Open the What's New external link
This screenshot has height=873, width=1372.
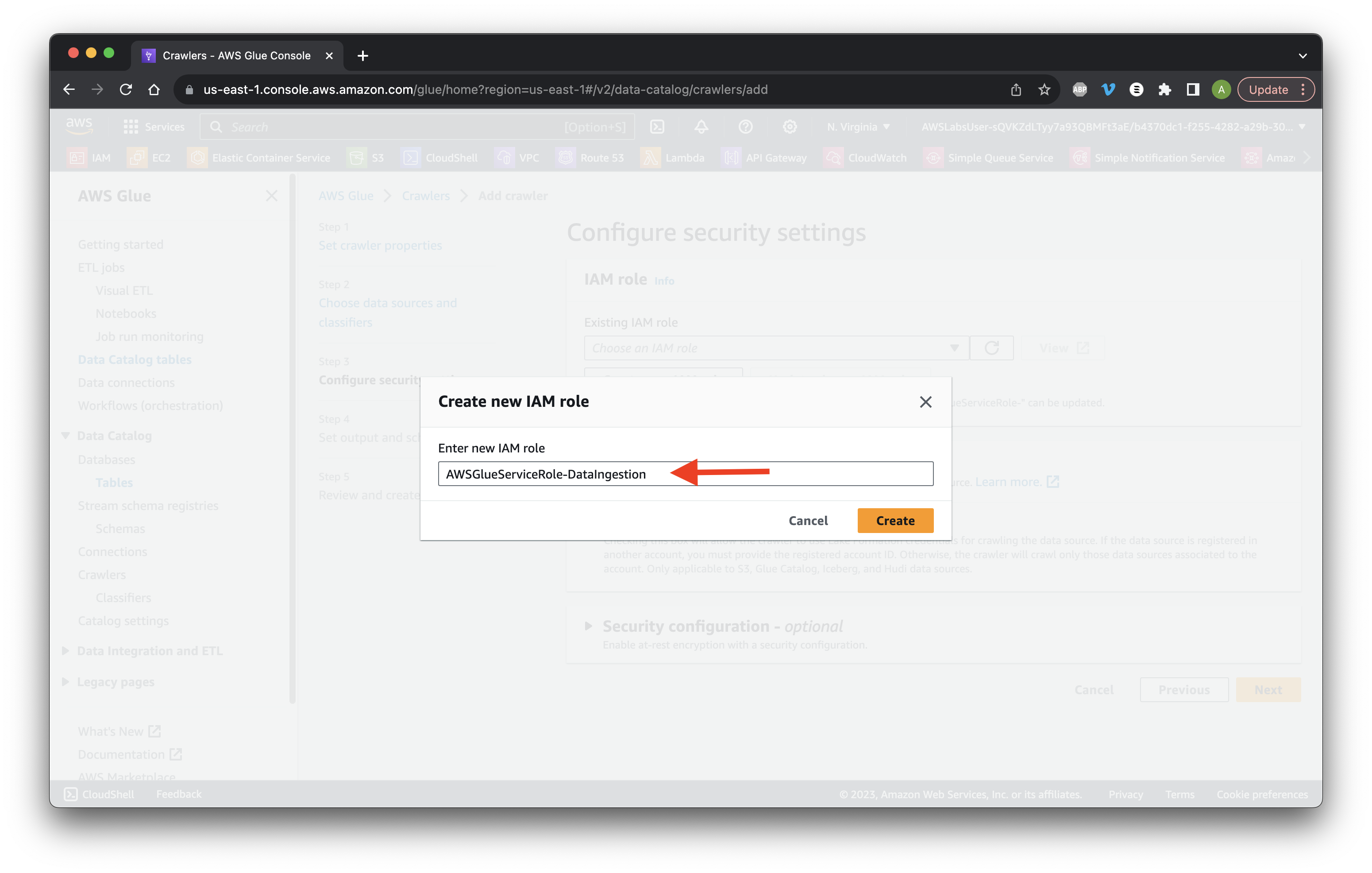(x=119, y=731)
